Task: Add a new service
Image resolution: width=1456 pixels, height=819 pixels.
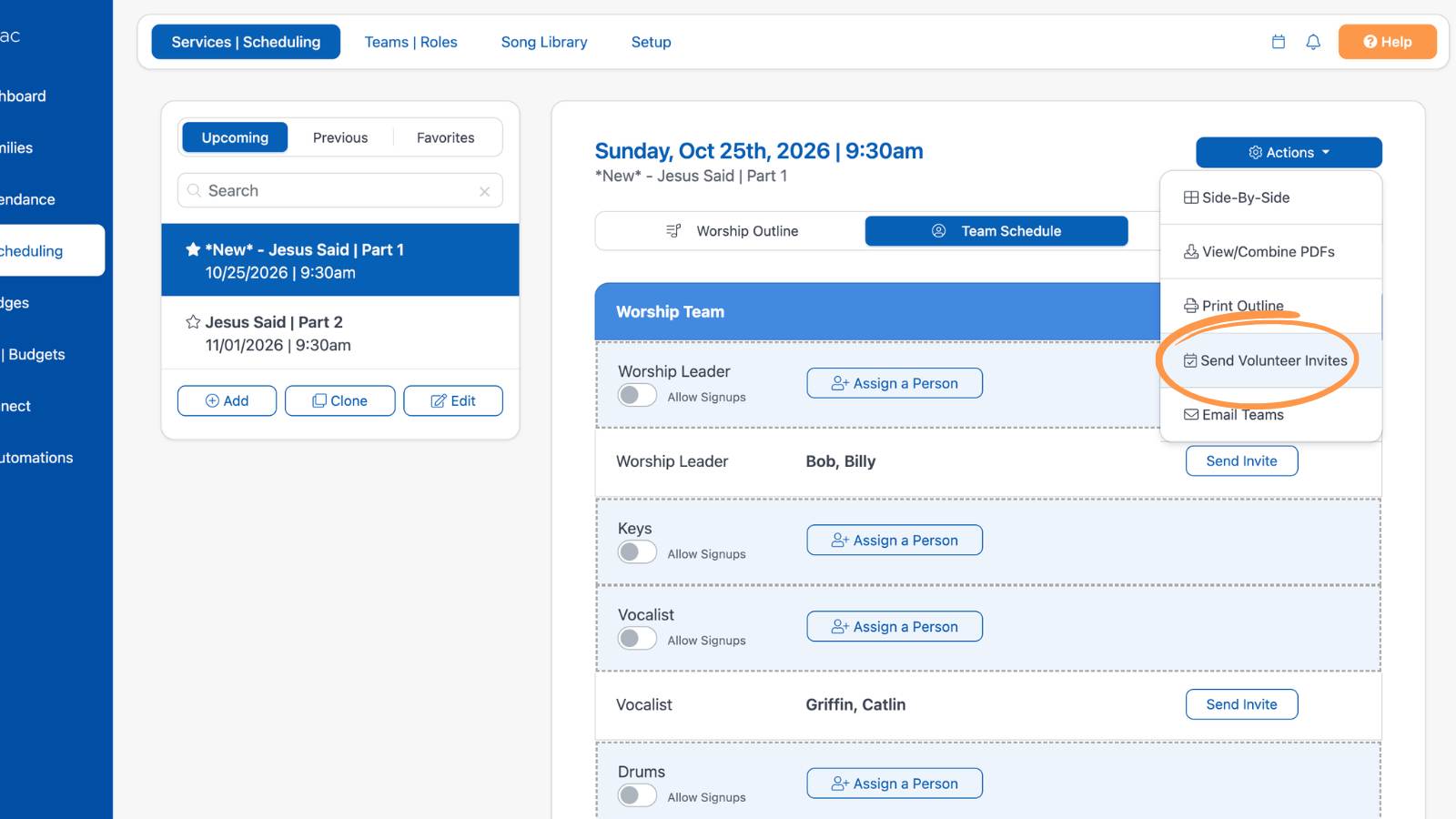Action: pos(227,400)
